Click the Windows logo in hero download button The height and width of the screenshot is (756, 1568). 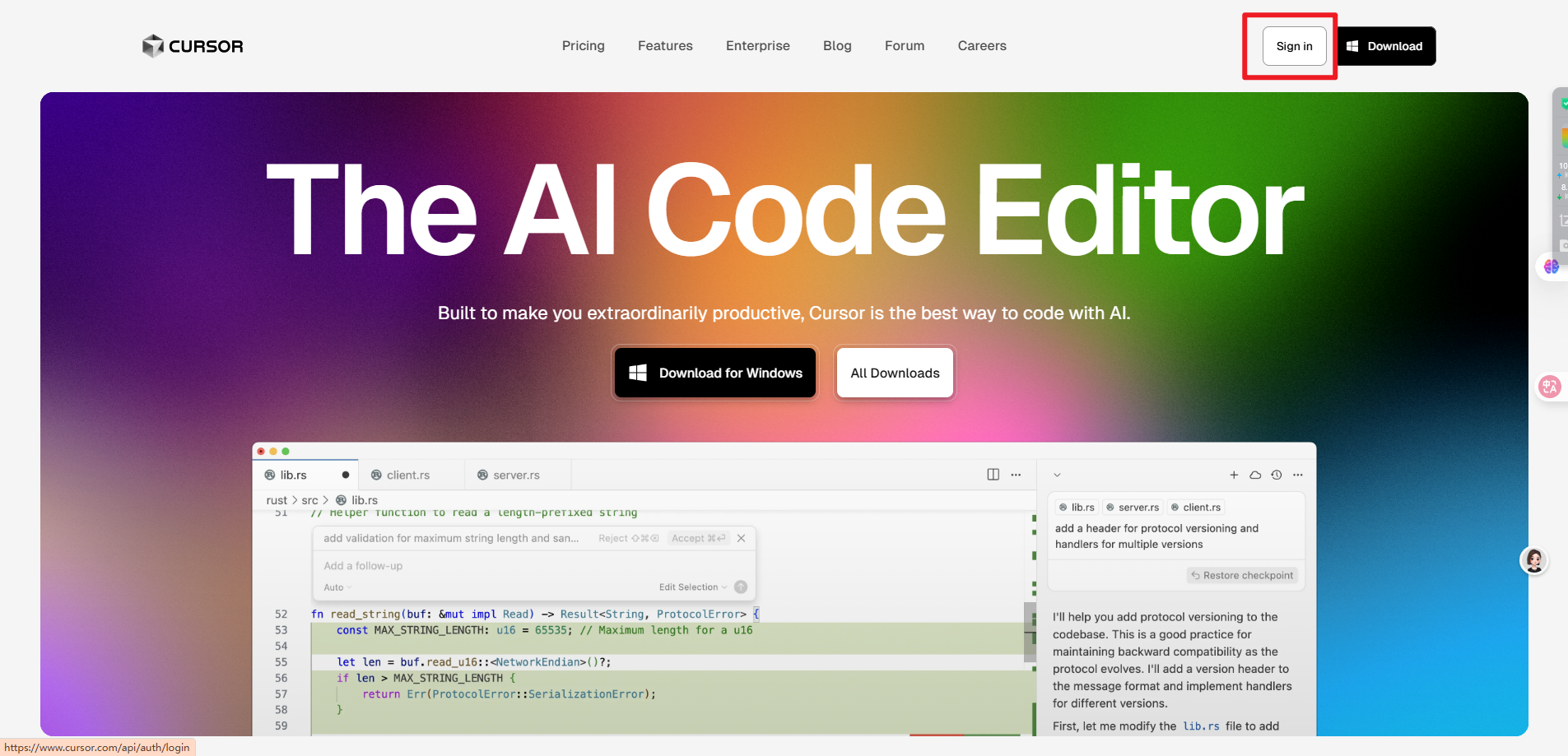pyautogui.click(x=638, y=373)
